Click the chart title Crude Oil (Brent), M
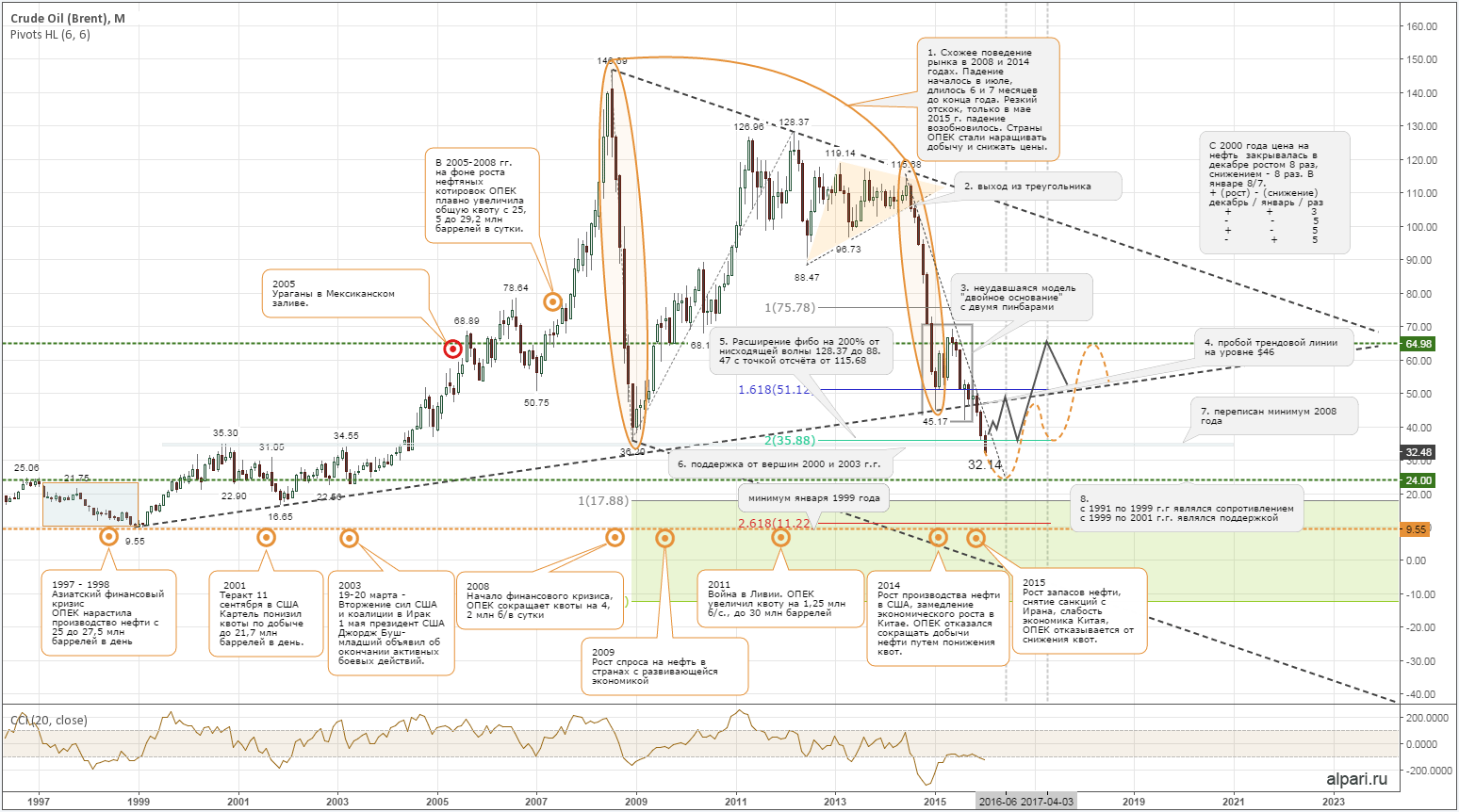The width and height of the screenshot is (1459, 812). point(68,19)
